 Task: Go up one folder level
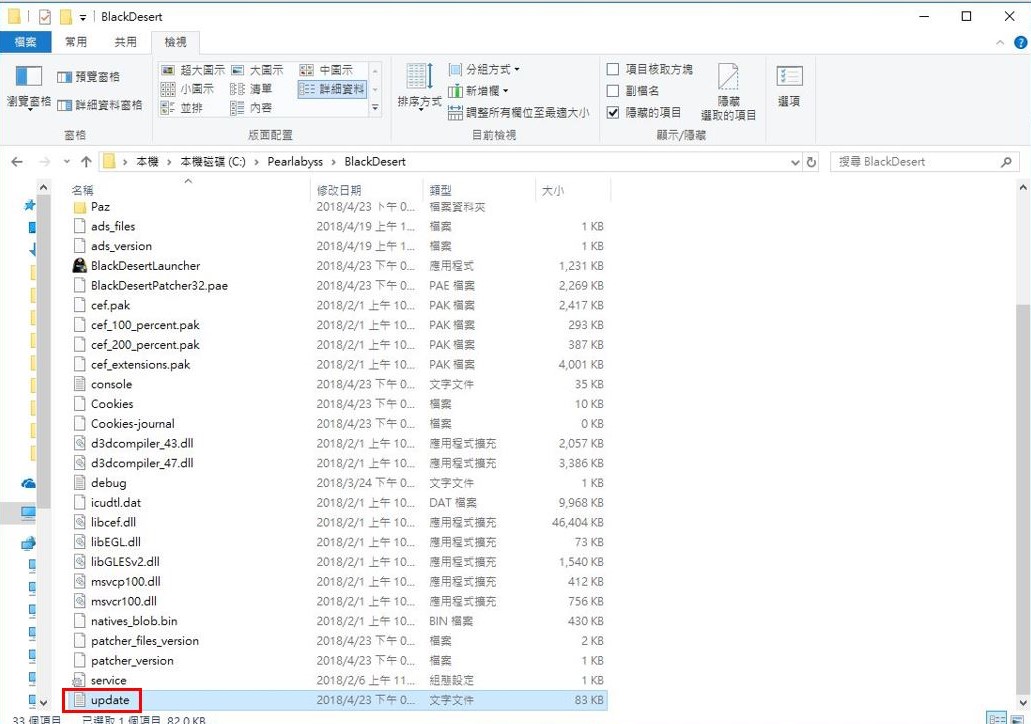pos(86,162)
